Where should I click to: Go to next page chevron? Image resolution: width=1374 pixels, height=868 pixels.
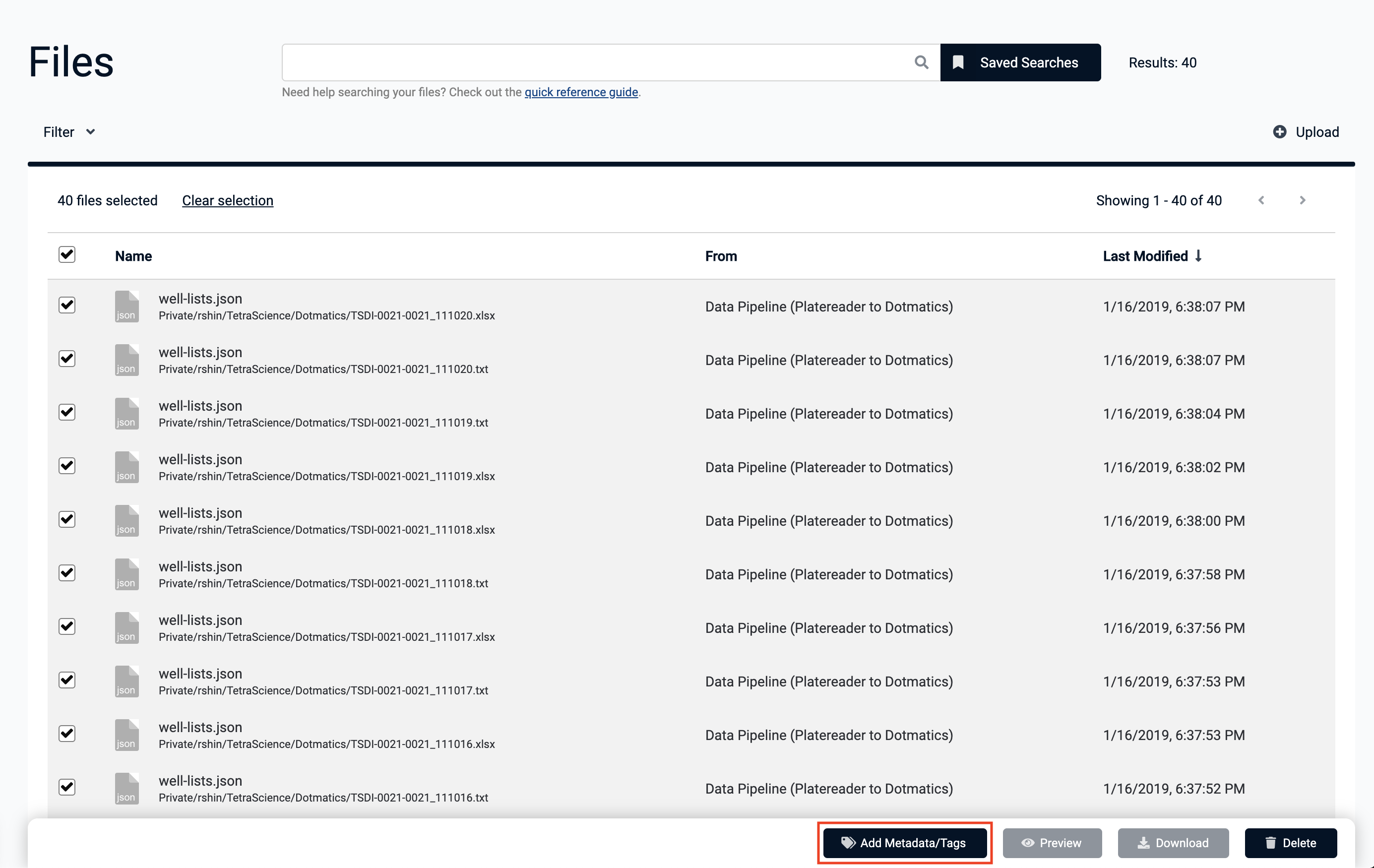pos(1302,200)
